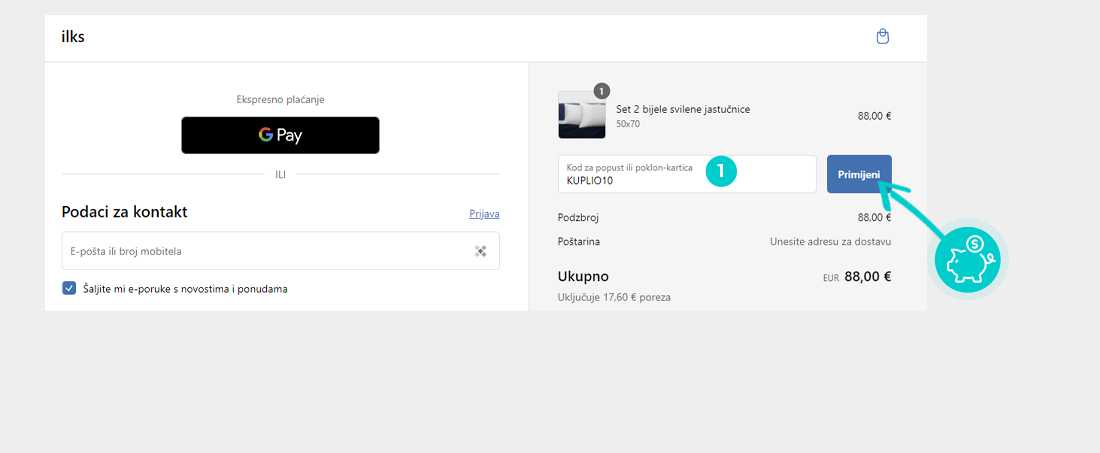The width and height of the screenshot is (1100, 453).
Task: Uncheck the newsletter e-mail offers checkbox
Action: (69, 288)
